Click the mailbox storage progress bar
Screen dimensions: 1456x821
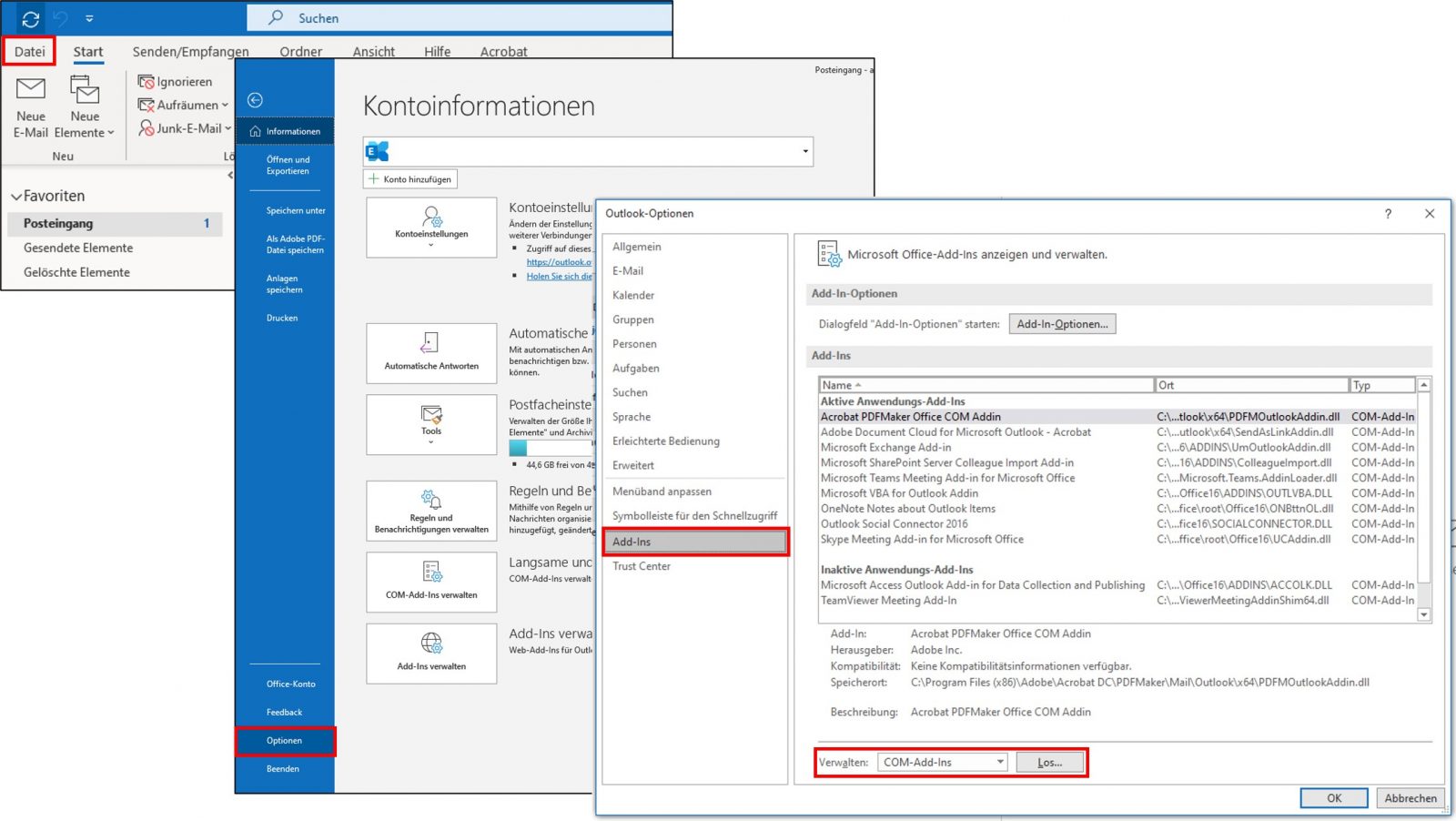point(551,449)
